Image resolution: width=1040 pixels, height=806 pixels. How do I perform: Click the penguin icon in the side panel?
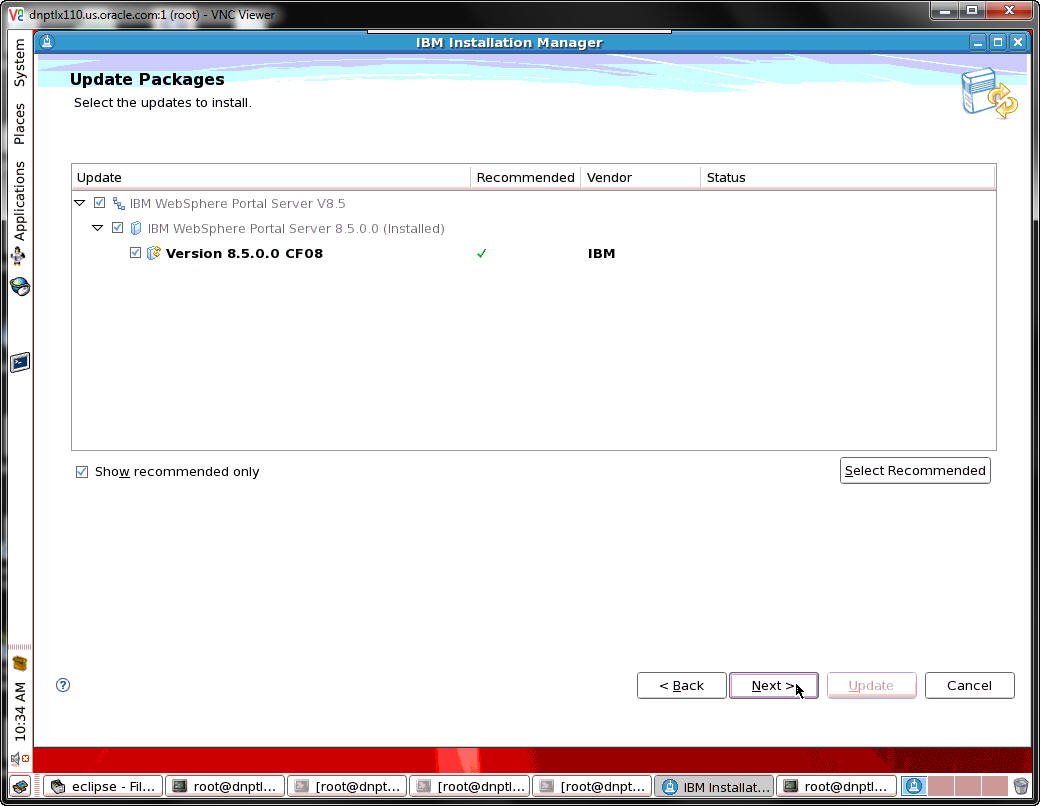pyautogui.click(x=19, y=256)
